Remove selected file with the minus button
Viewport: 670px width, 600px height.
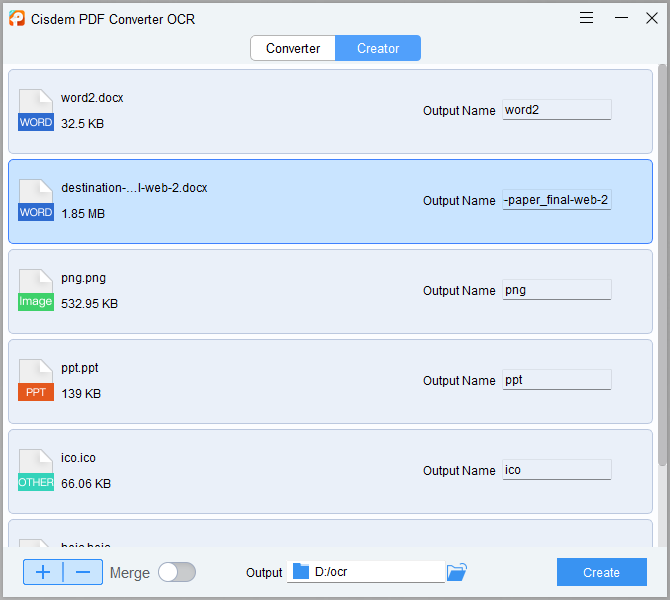[x=83, y=572]
